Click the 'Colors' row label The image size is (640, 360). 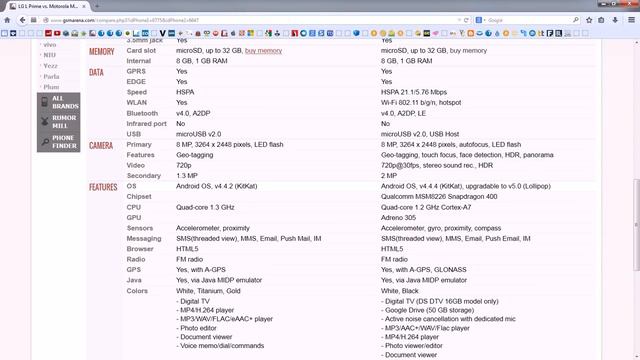[x=137, y=291]
